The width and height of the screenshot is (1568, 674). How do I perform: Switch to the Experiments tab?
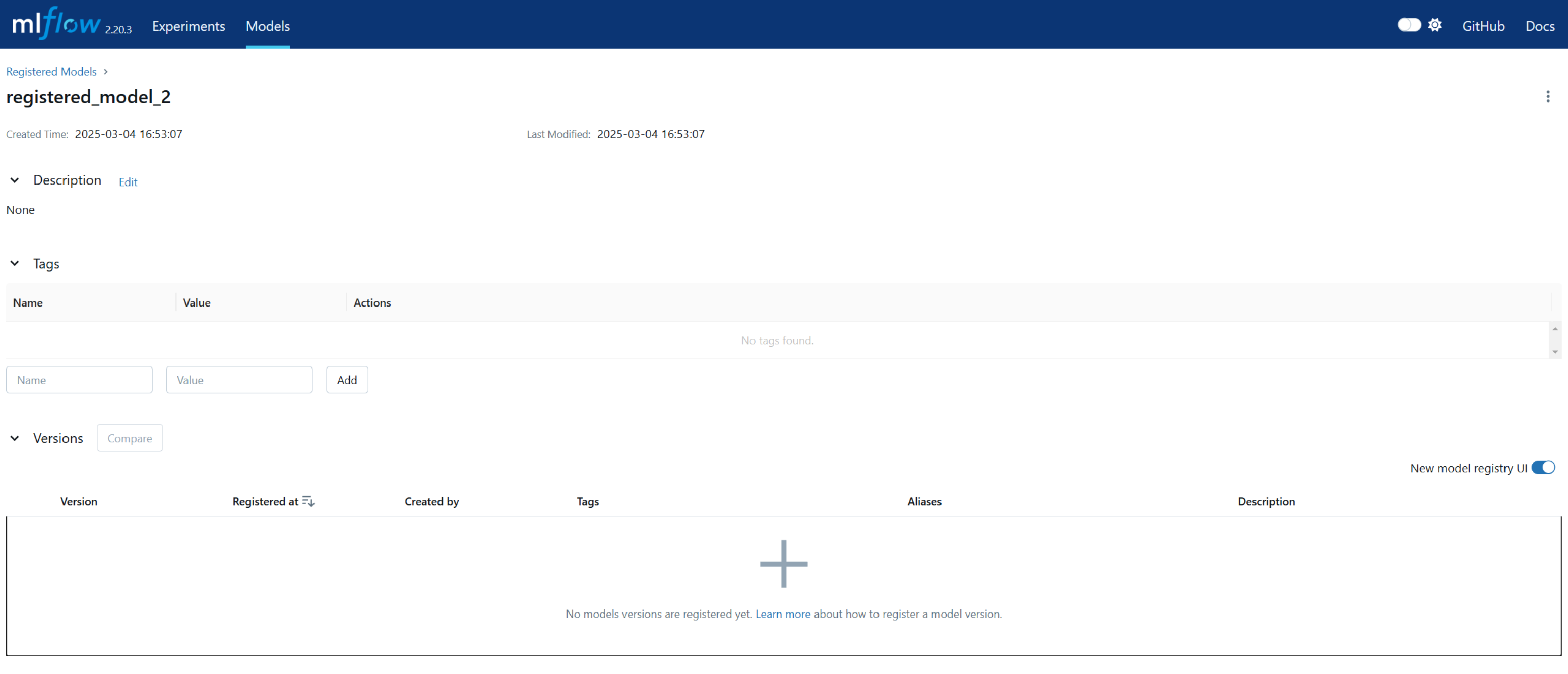click(188, 26)
